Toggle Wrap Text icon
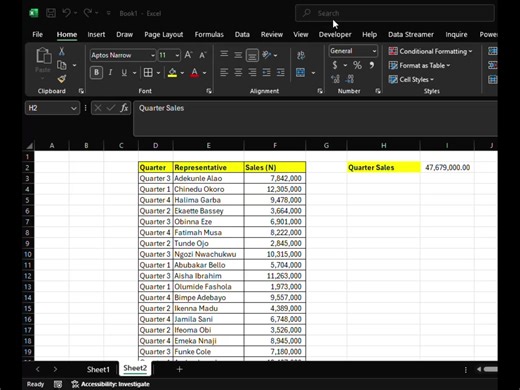 point(301,55)
